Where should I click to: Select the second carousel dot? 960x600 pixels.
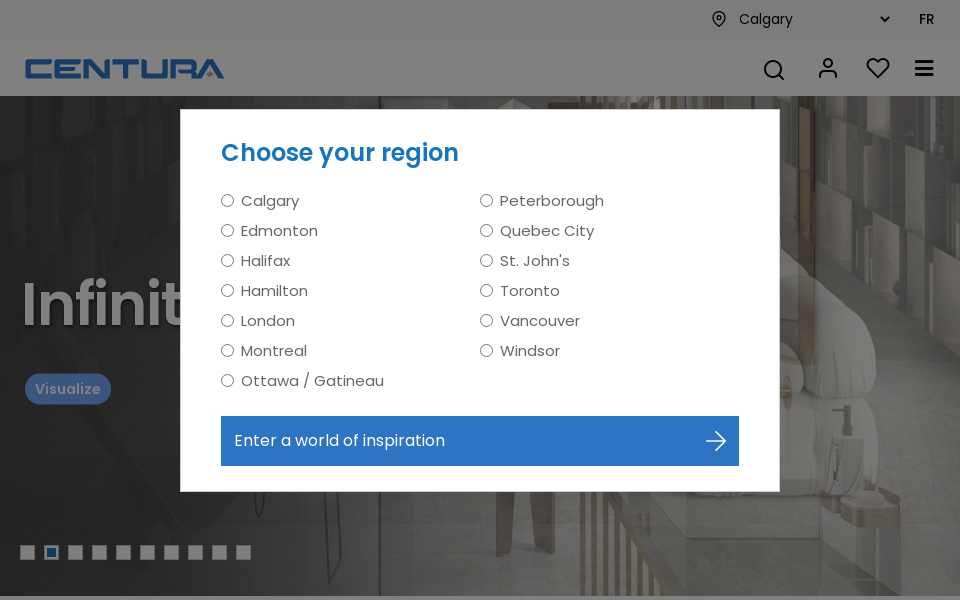pyautogui.click(x=51, y=552)
